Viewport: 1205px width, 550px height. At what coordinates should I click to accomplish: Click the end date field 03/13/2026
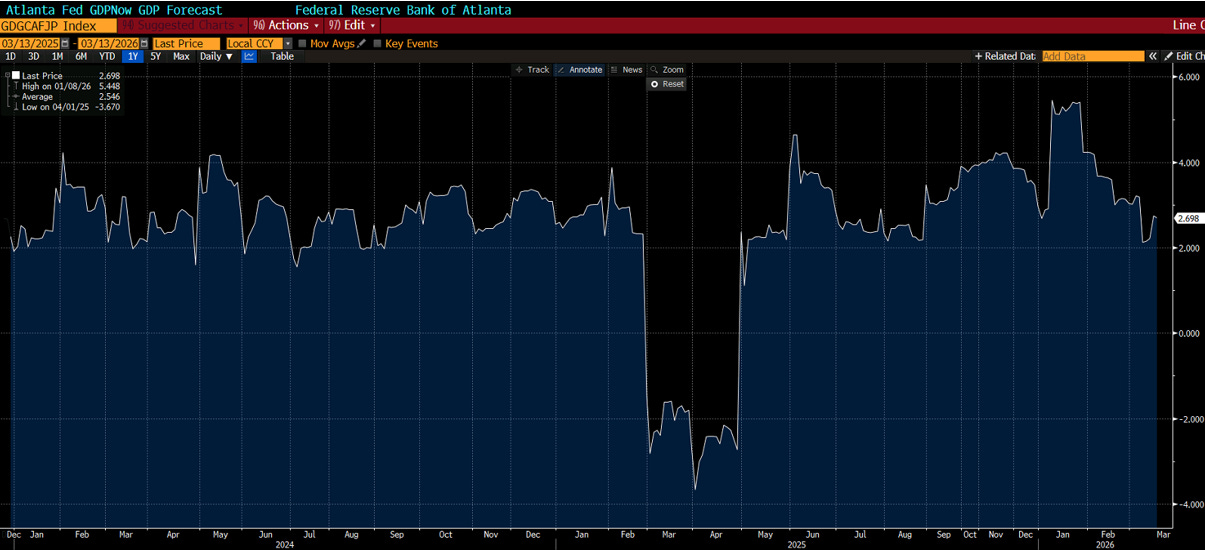(110, 43)
